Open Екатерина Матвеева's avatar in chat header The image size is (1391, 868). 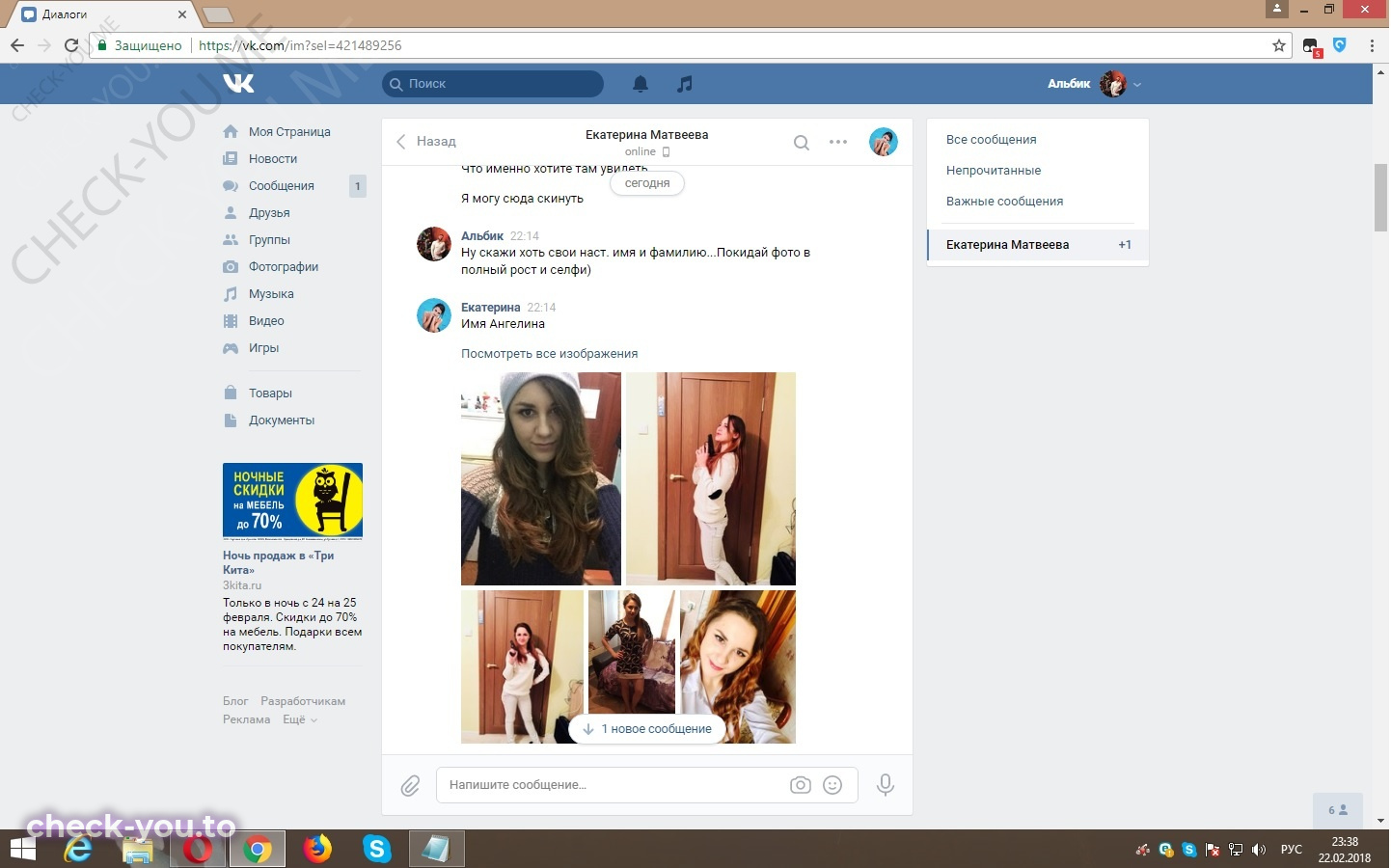pos(884,142)
